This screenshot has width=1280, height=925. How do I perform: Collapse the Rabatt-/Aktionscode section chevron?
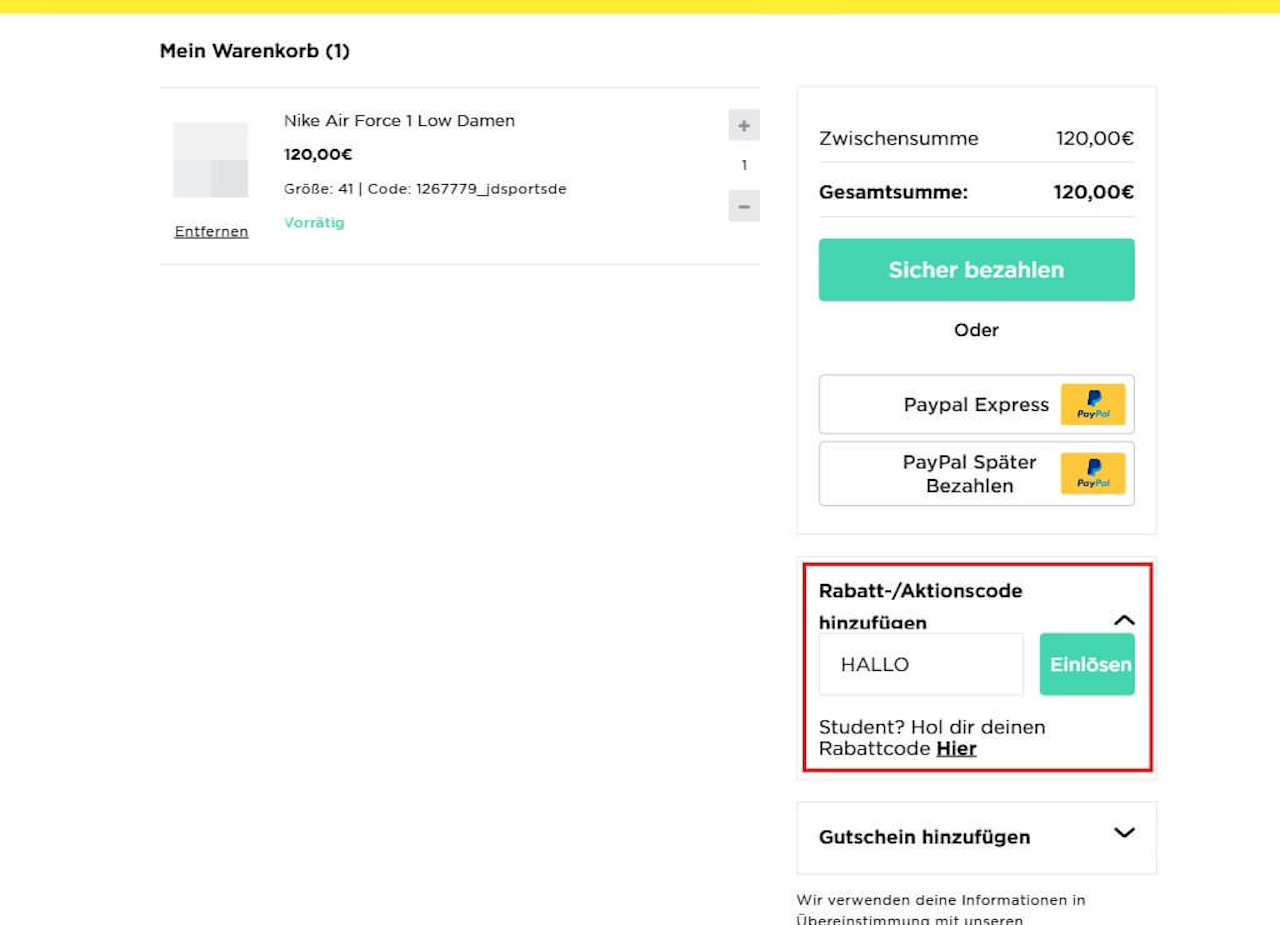[1124, 621]
